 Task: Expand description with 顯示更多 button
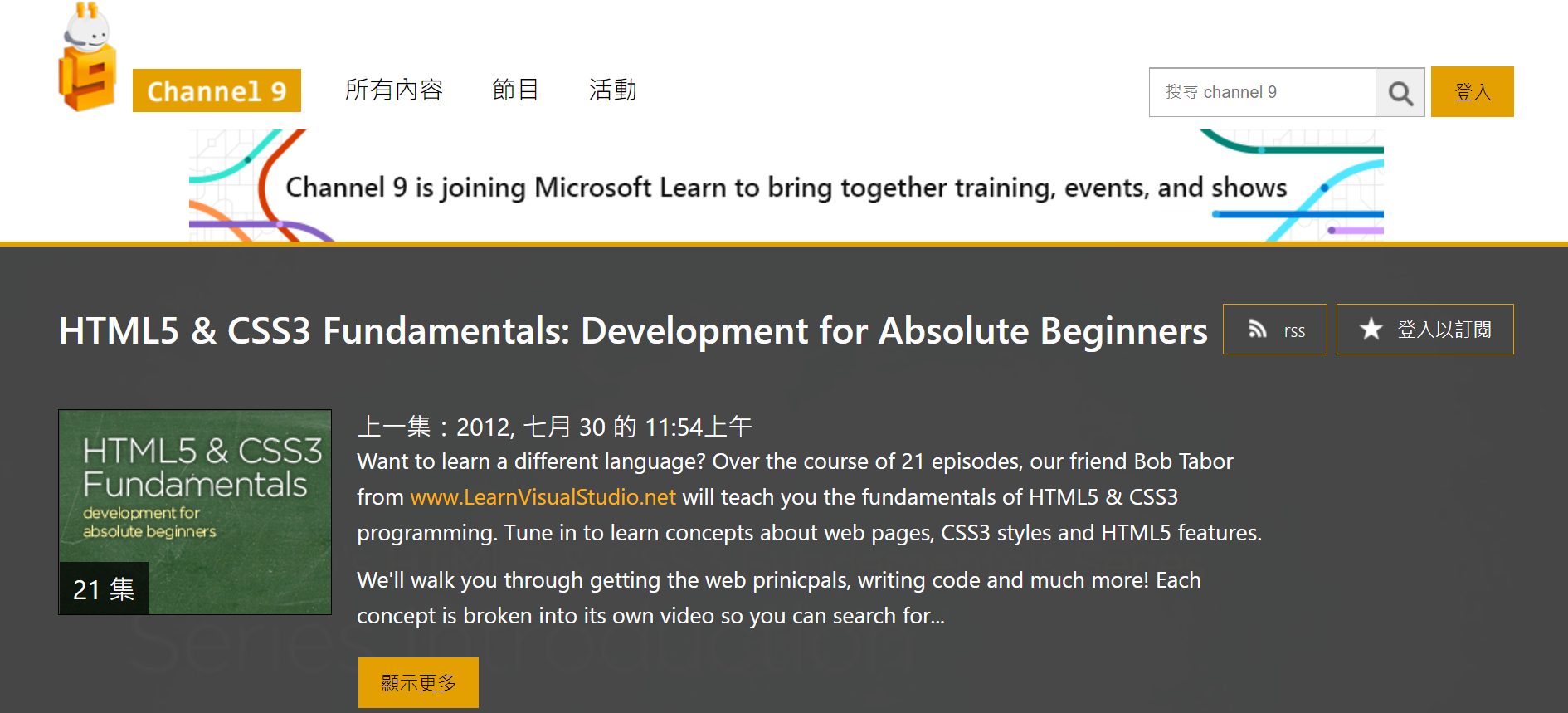[418, 682]
